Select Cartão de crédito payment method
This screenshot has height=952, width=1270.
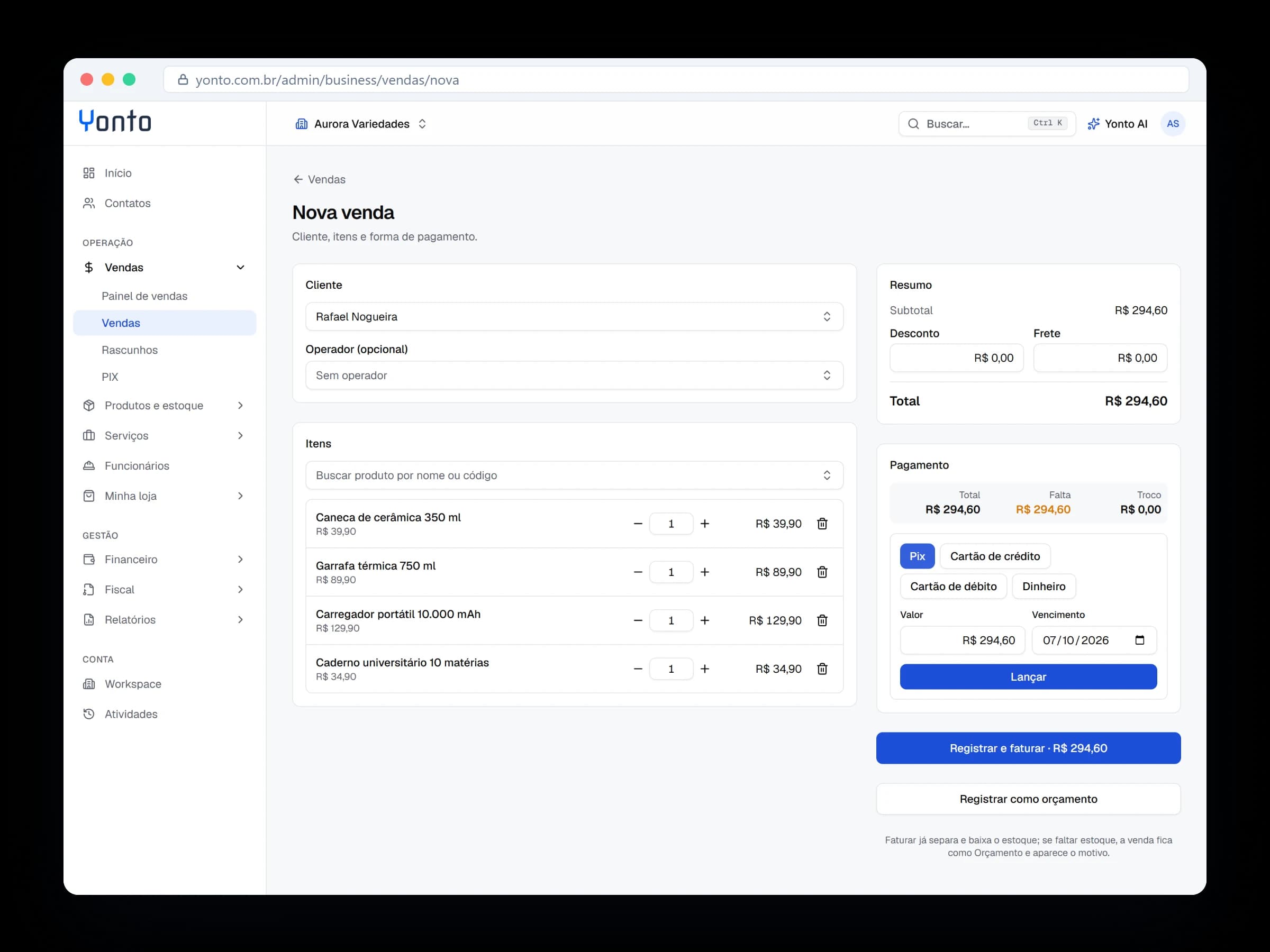click(x=994, y=556)
